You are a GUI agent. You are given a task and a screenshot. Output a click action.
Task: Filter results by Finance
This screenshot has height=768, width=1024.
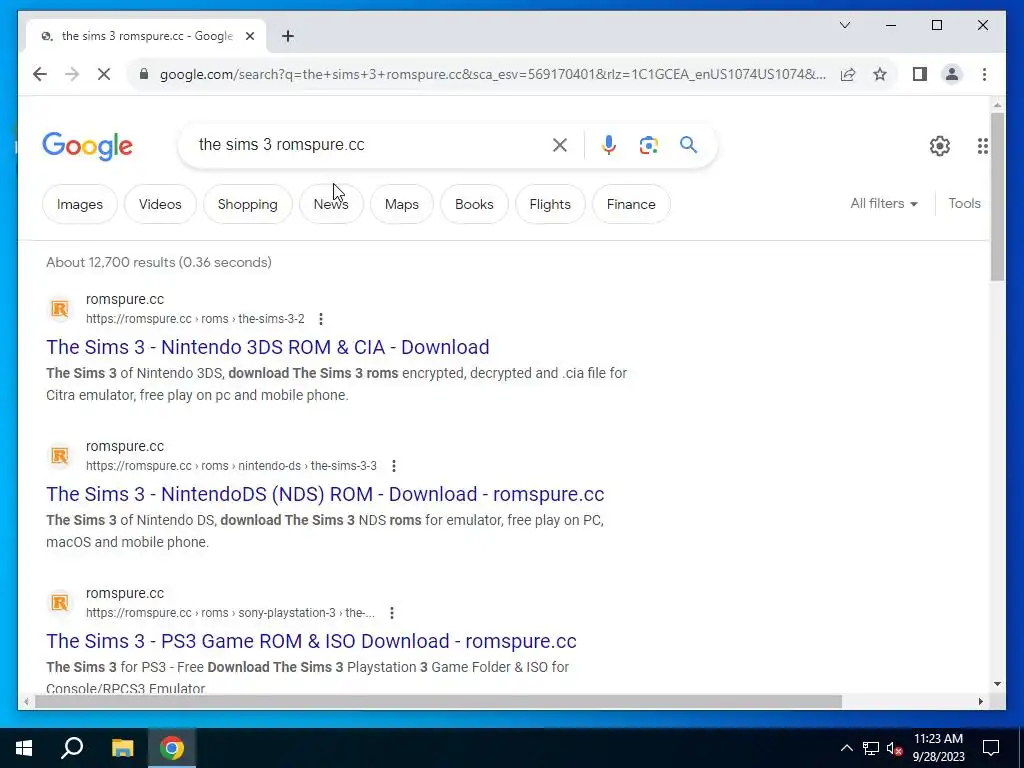[x=631, y=204]
